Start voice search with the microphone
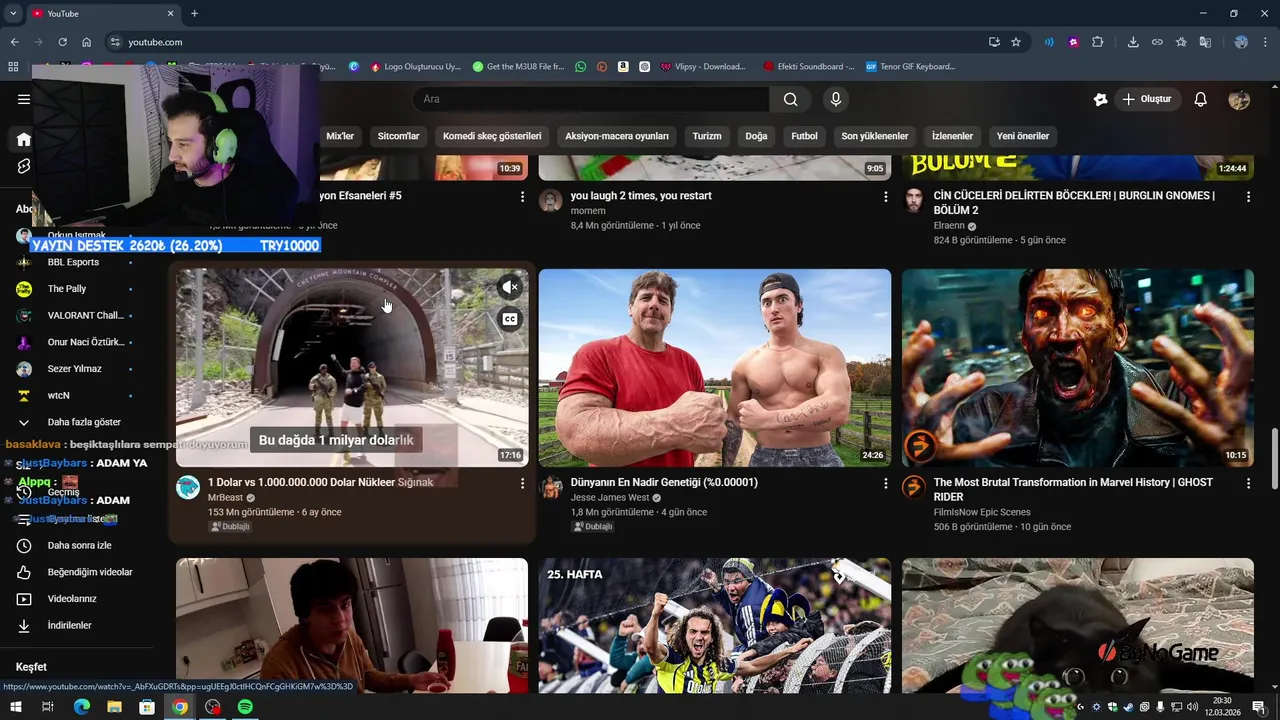1280x720 pixels. click(x=836, y=99)
